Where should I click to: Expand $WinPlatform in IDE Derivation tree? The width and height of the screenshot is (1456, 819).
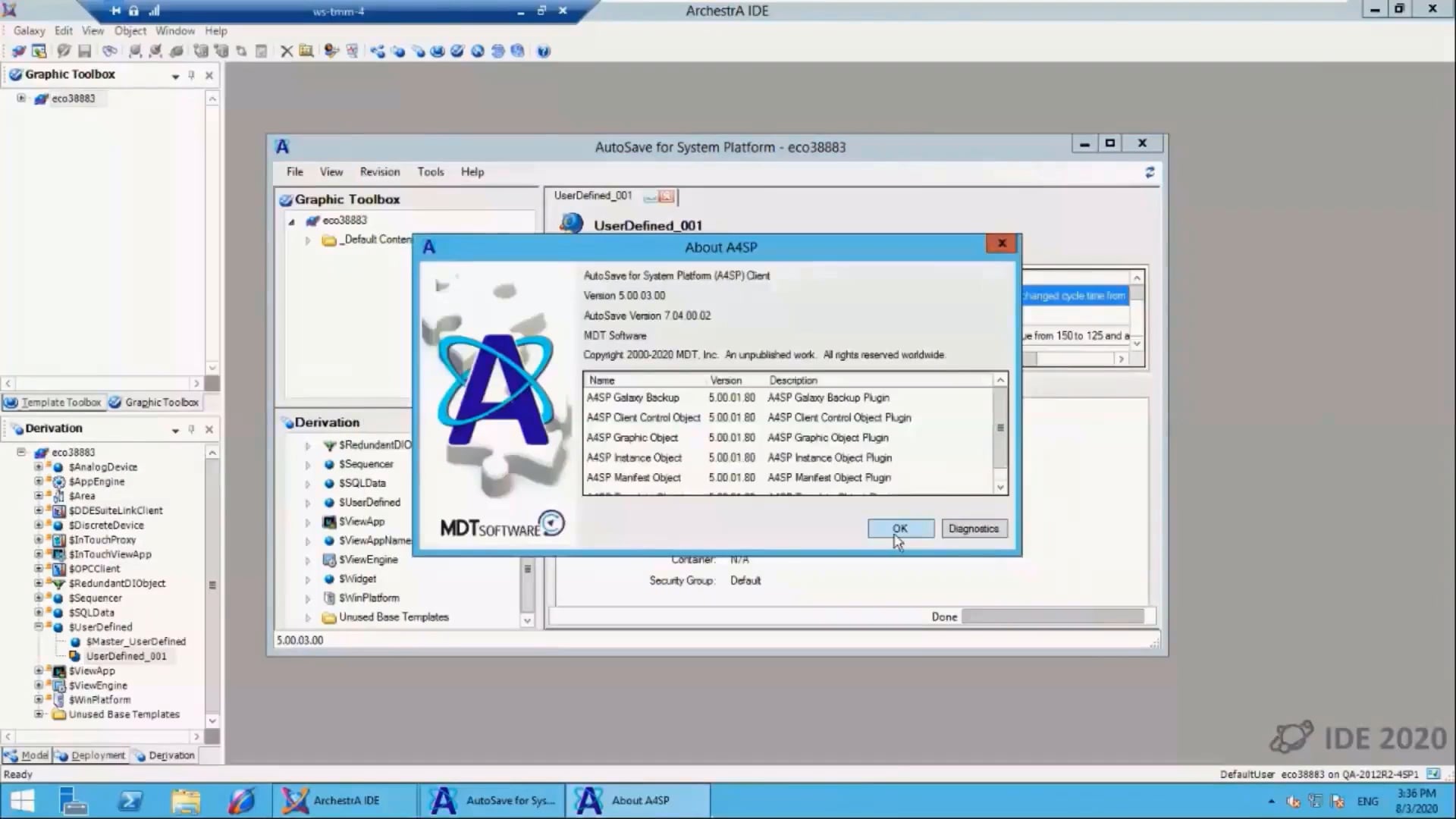[x=38, y=699]
